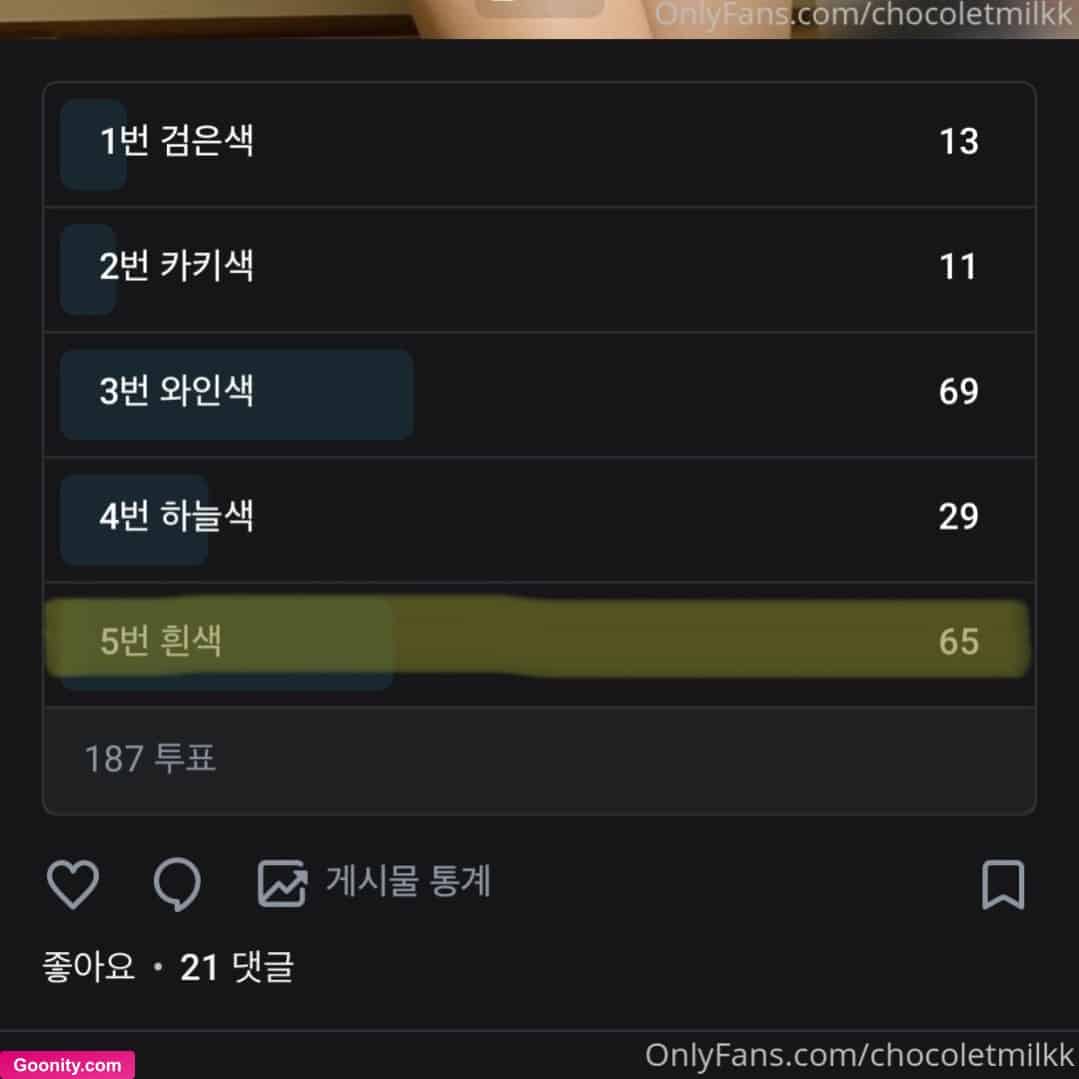
Task: Choose poll option 4번 하늘색
Action: (x=540, y=520)
